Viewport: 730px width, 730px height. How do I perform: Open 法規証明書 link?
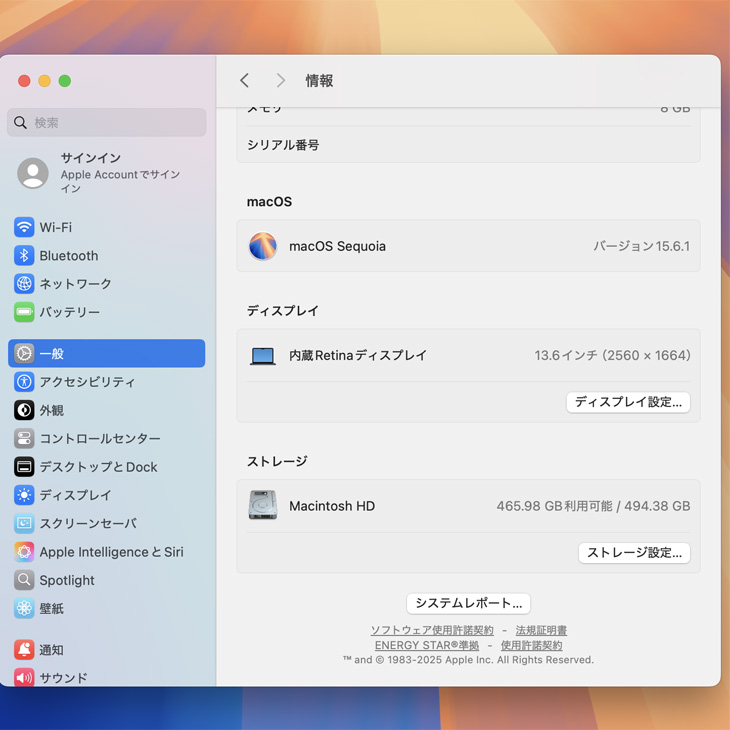(x=541, y=630)
